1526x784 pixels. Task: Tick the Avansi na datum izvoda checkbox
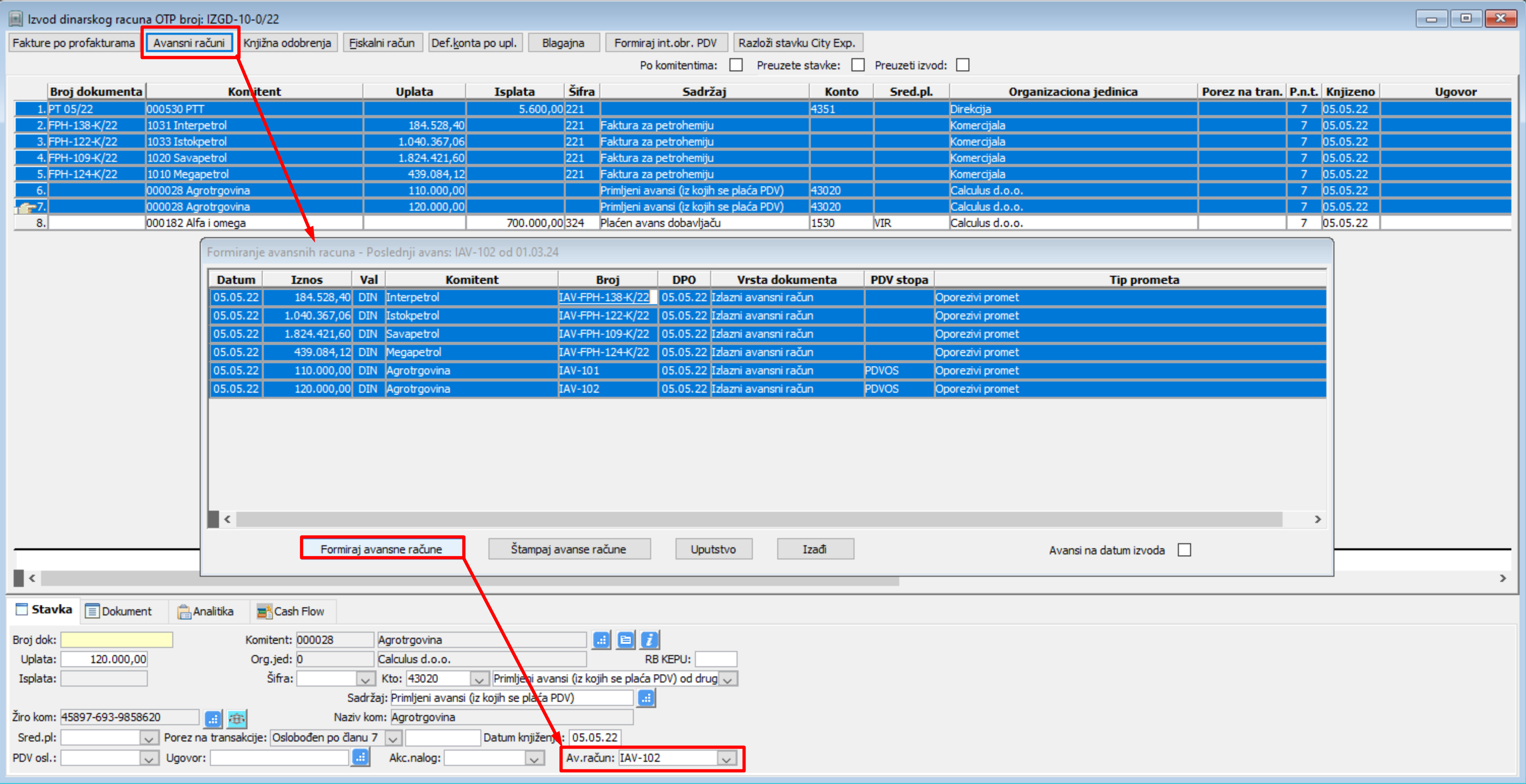1184,549
